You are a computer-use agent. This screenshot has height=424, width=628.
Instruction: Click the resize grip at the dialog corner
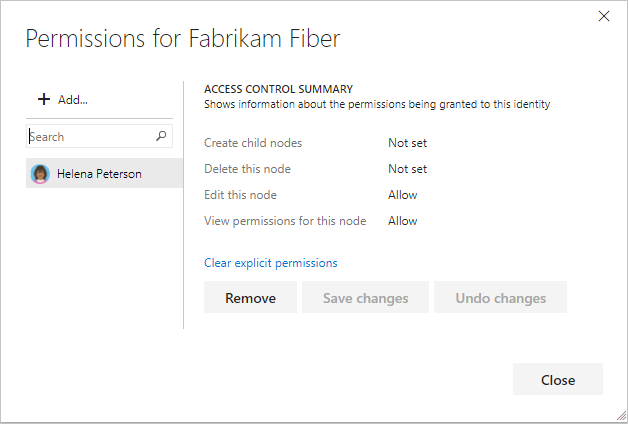[620, 416]
